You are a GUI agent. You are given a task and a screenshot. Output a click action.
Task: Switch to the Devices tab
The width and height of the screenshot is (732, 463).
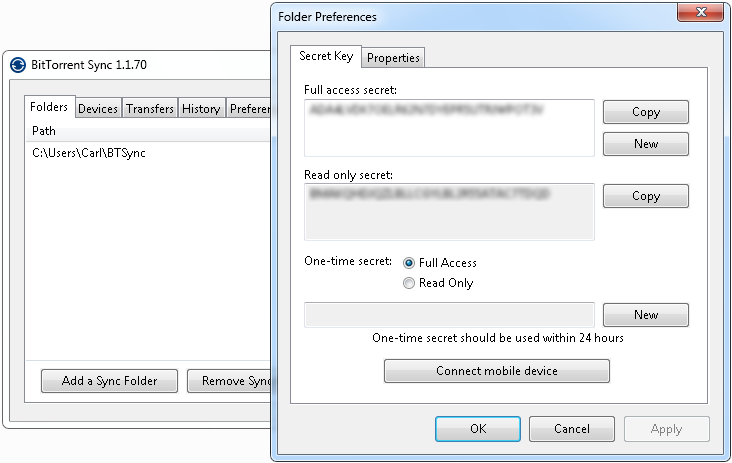[x=98, y=109]
